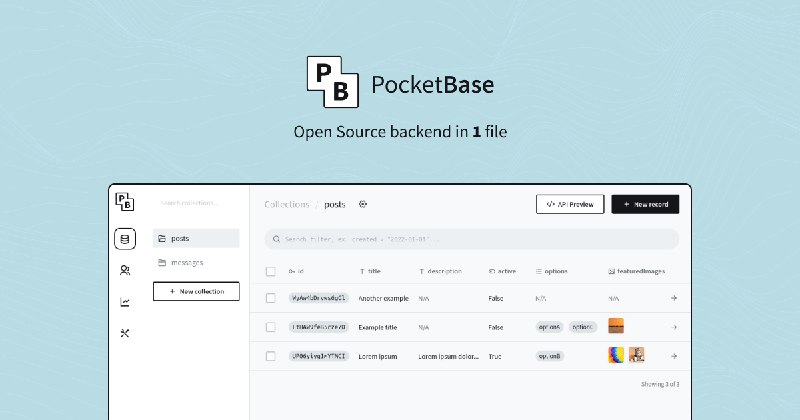Click the New record button
Screen dimensions: 800x420
[x=645, y=204]
